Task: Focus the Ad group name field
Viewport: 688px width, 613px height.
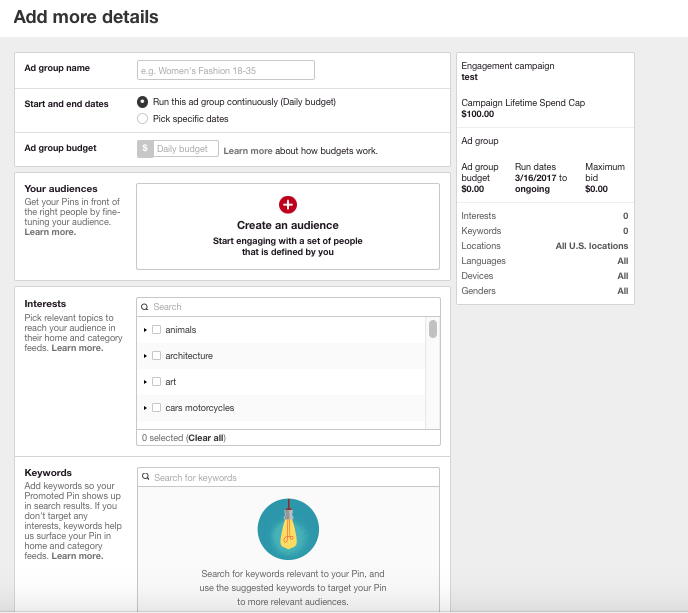Action: [x=226, y=70]
